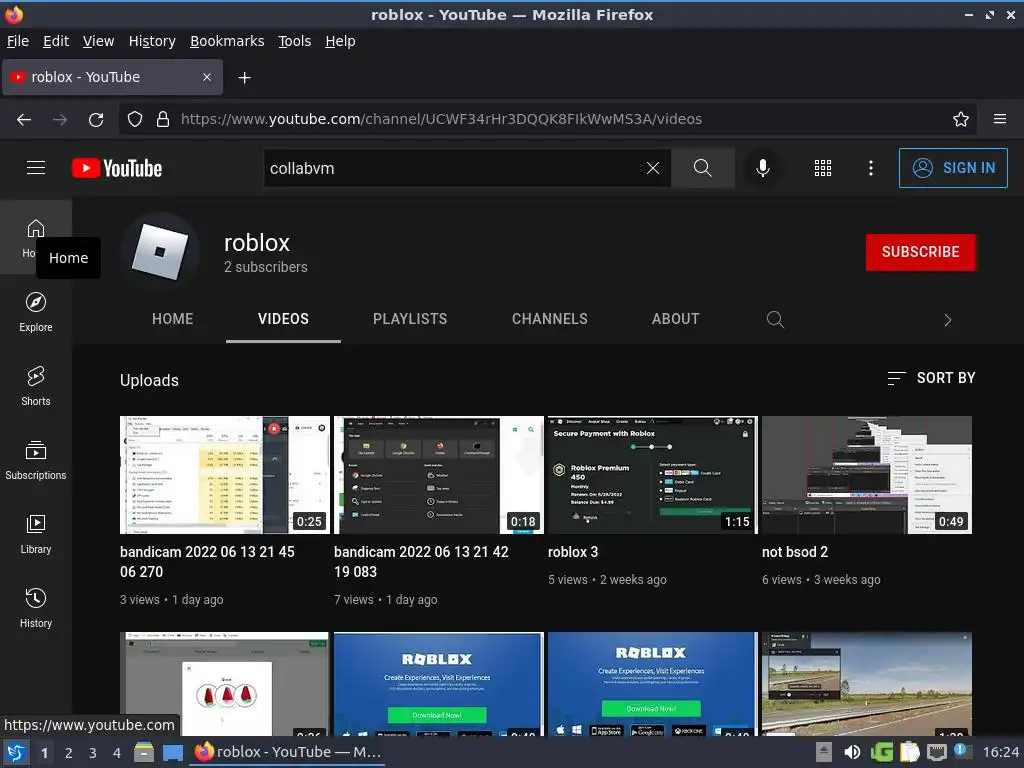Go to Home in the sidebar
Viewport: 1024px width, 768px height.
click(36, 238)
